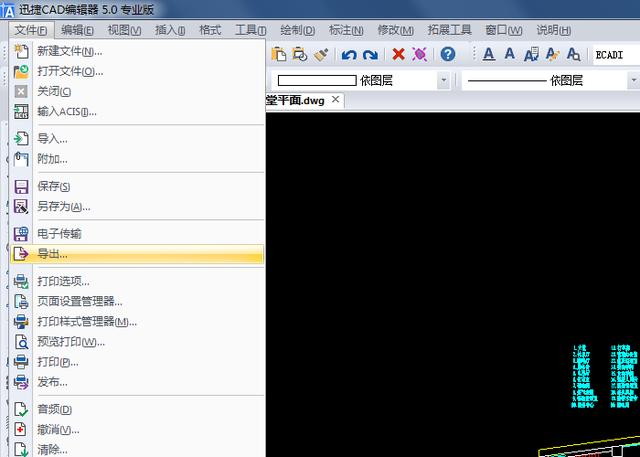Viewport: 640px width, 457px height.
Task: Click the underlined A text tool icon
Action: (x=489, y=54)
